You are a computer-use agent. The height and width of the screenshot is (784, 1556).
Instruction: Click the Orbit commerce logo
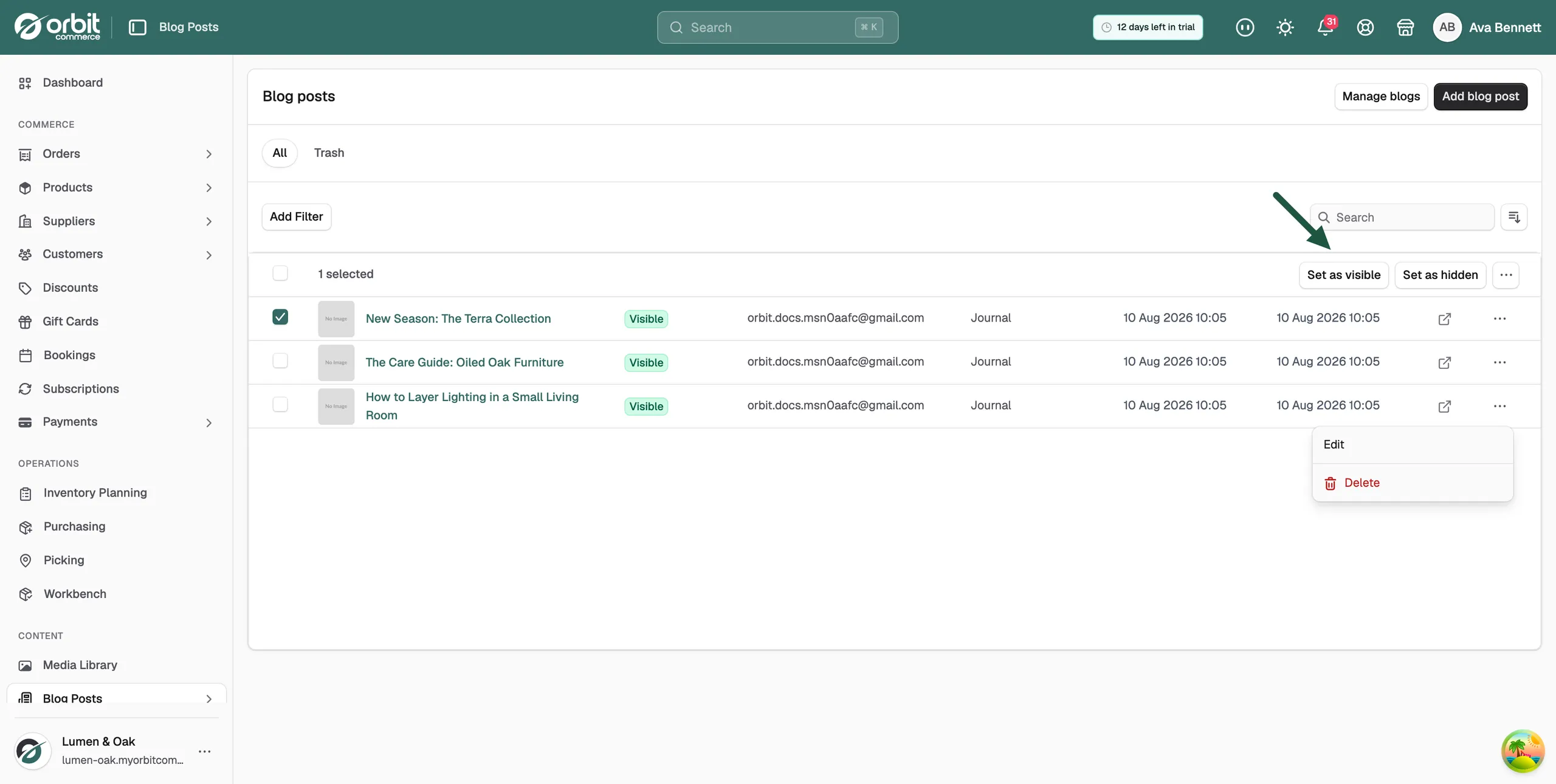coord(57,27)
